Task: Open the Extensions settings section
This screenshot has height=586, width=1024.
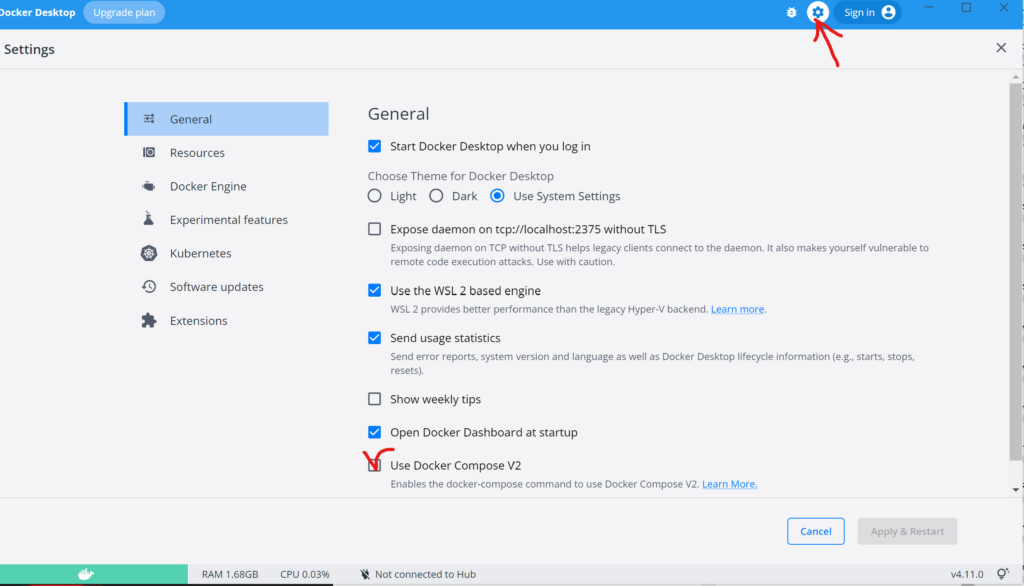Action: click(x=227, y=320)
